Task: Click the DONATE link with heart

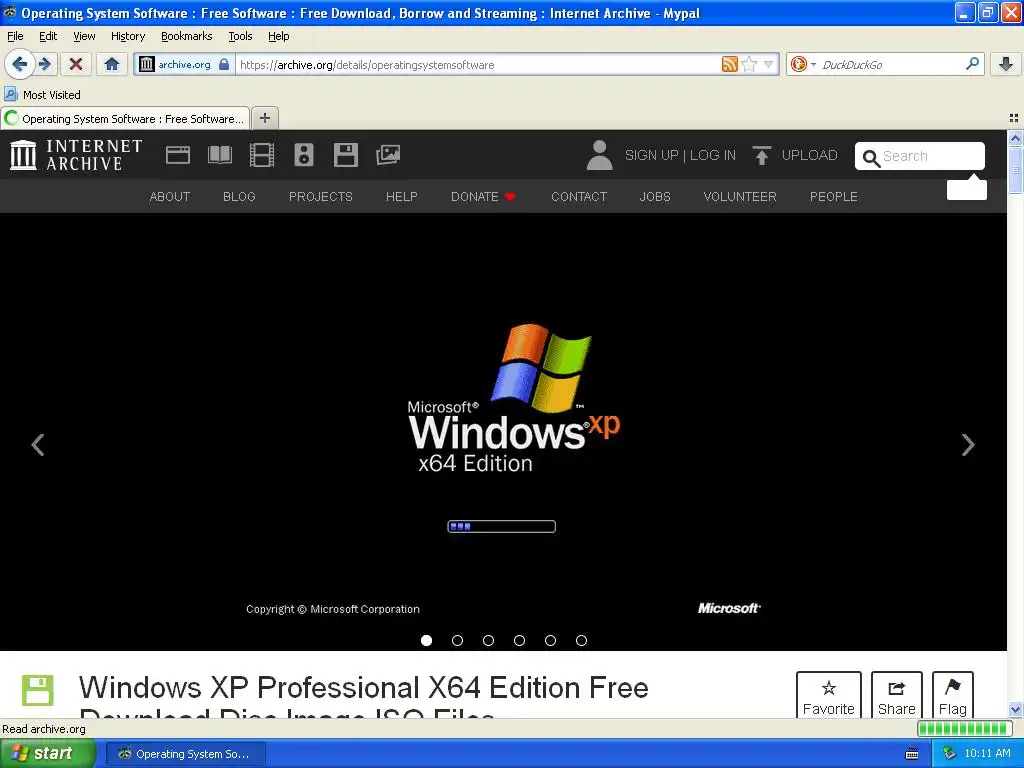Action: [483, 197]
